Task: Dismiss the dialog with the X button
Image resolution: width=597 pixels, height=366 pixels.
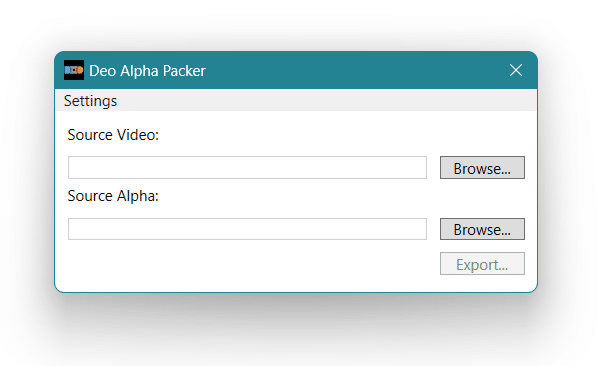Action: point(516,70)
